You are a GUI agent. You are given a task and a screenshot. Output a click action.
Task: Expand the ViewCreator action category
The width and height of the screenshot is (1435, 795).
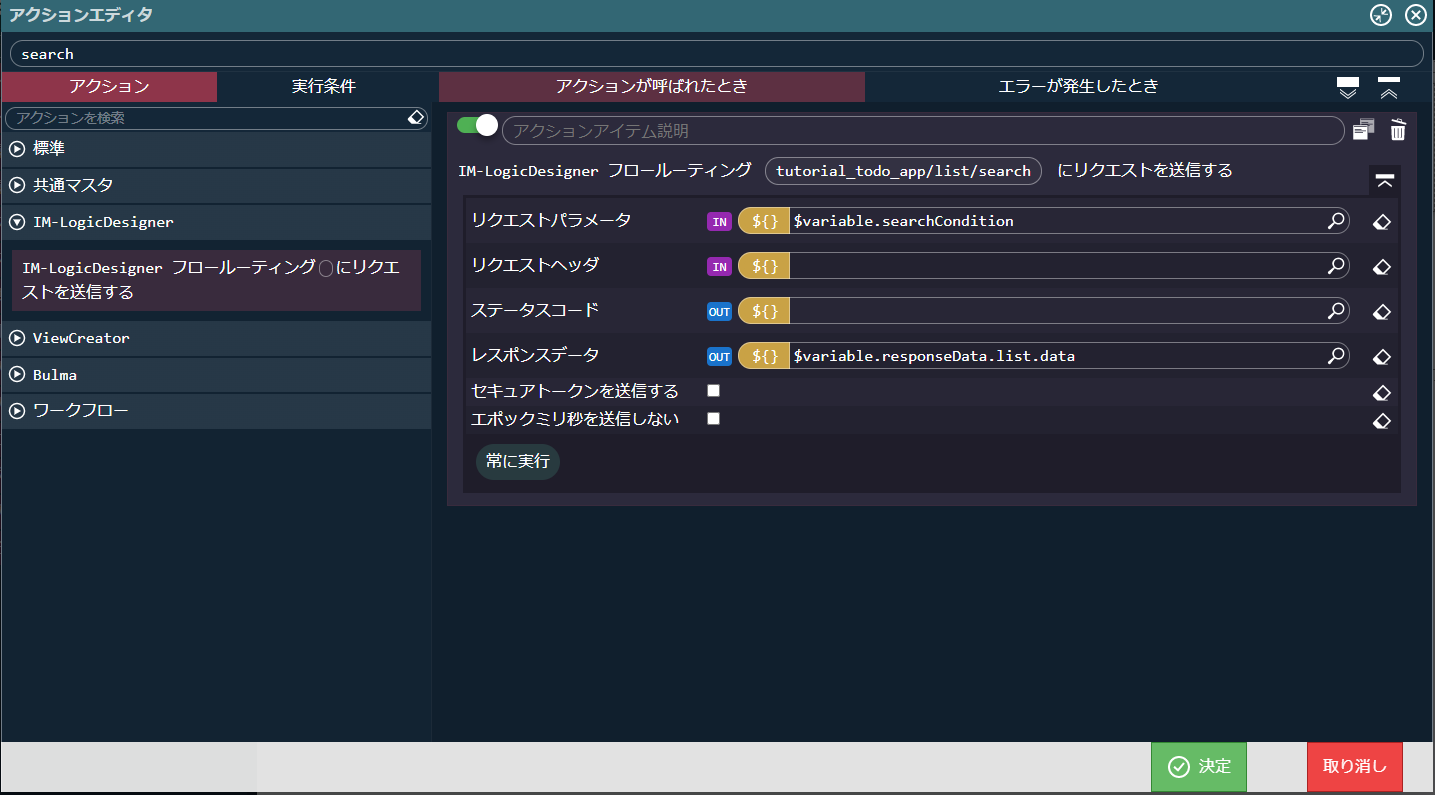pyautogui.click(x=216, y=338)
